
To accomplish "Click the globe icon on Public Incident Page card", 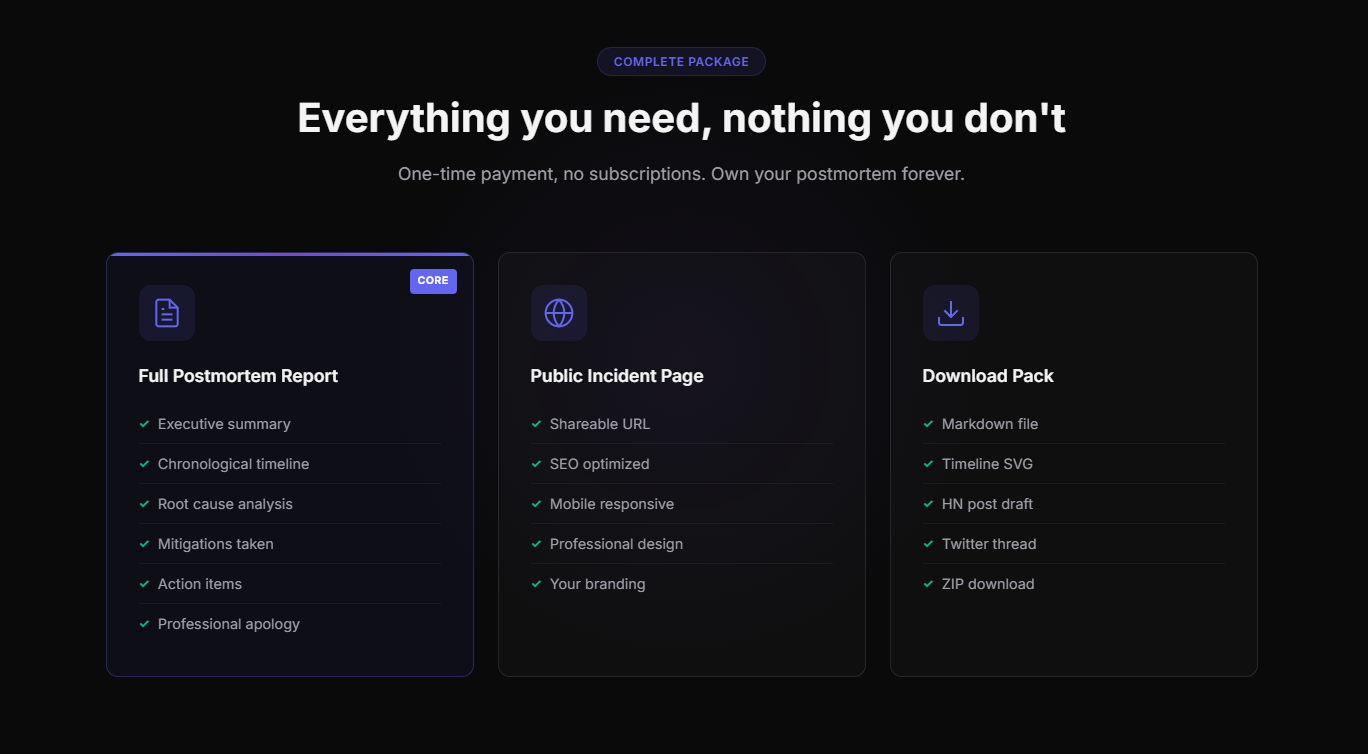I will tap(559, 313).
